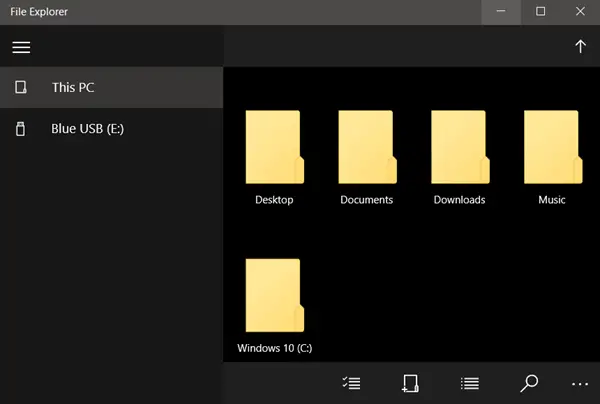Go up one folder level arrow

click(580, 46)
